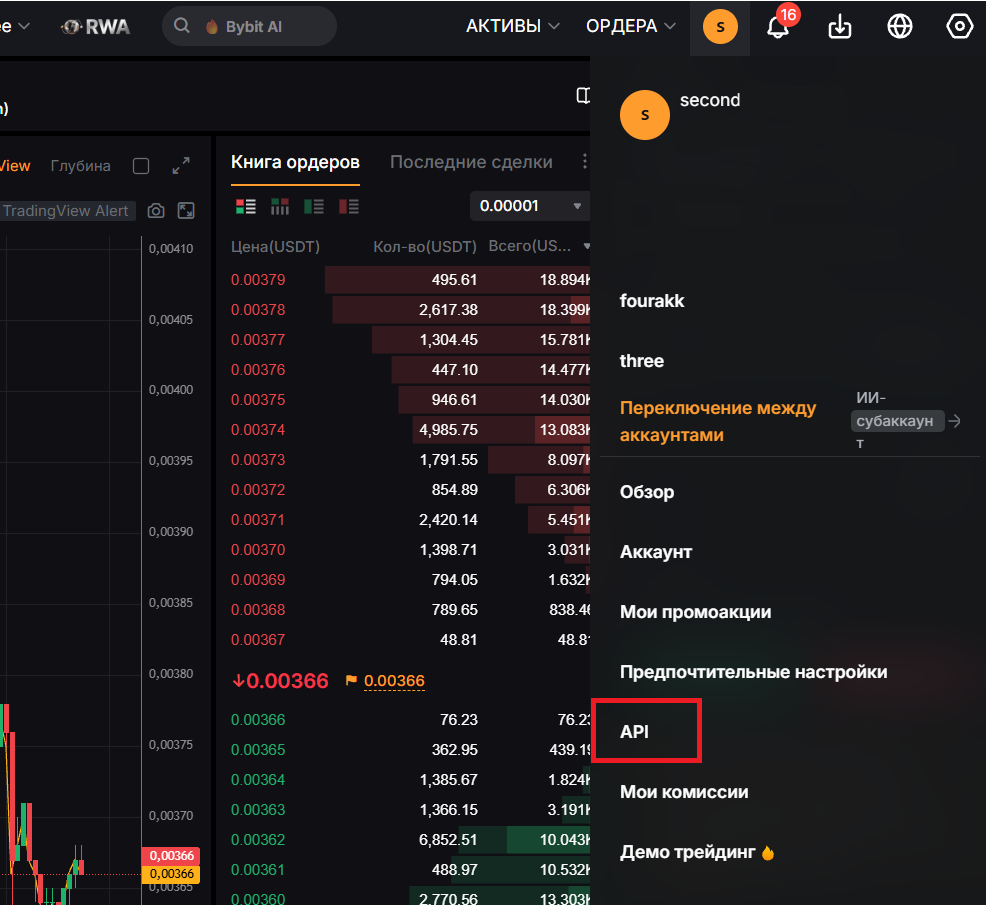The height and width of the screenshot is (905, 986).
Task: Switch to Последние сделки tab
Action: (471, 162)
